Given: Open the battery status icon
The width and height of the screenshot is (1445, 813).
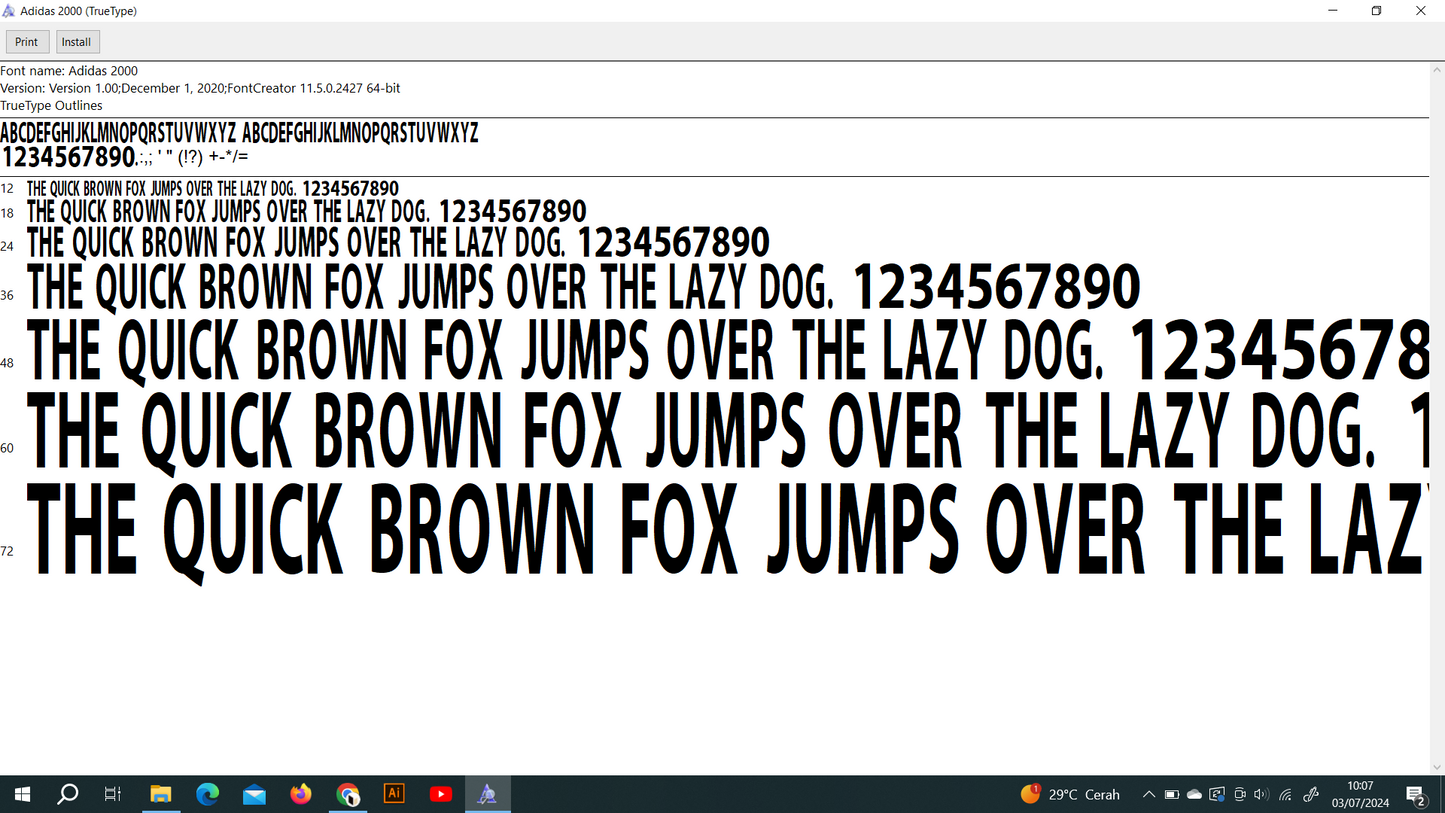Looking at the screenshot, I should [x=1172, y=795].
